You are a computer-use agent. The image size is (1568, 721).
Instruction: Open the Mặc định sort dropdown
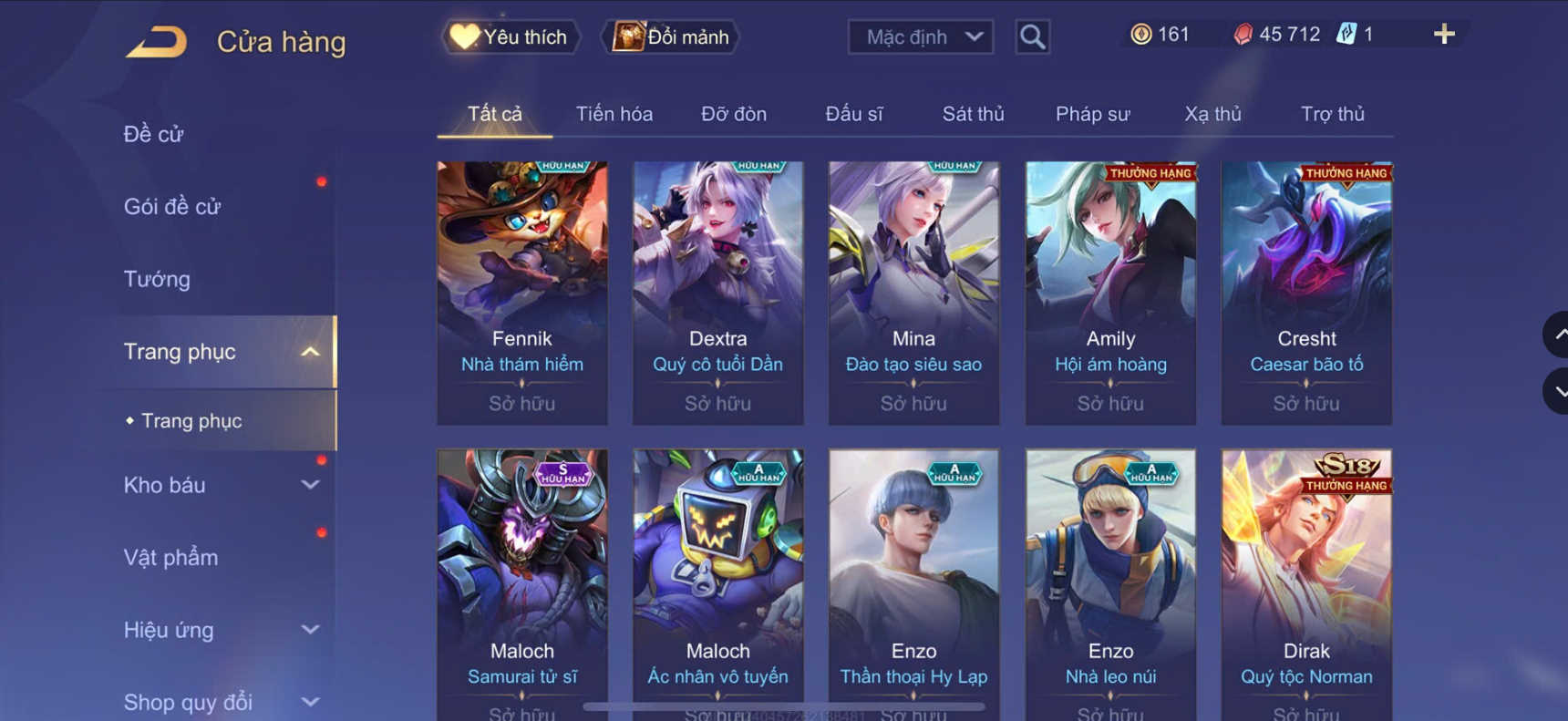(920, 37)
